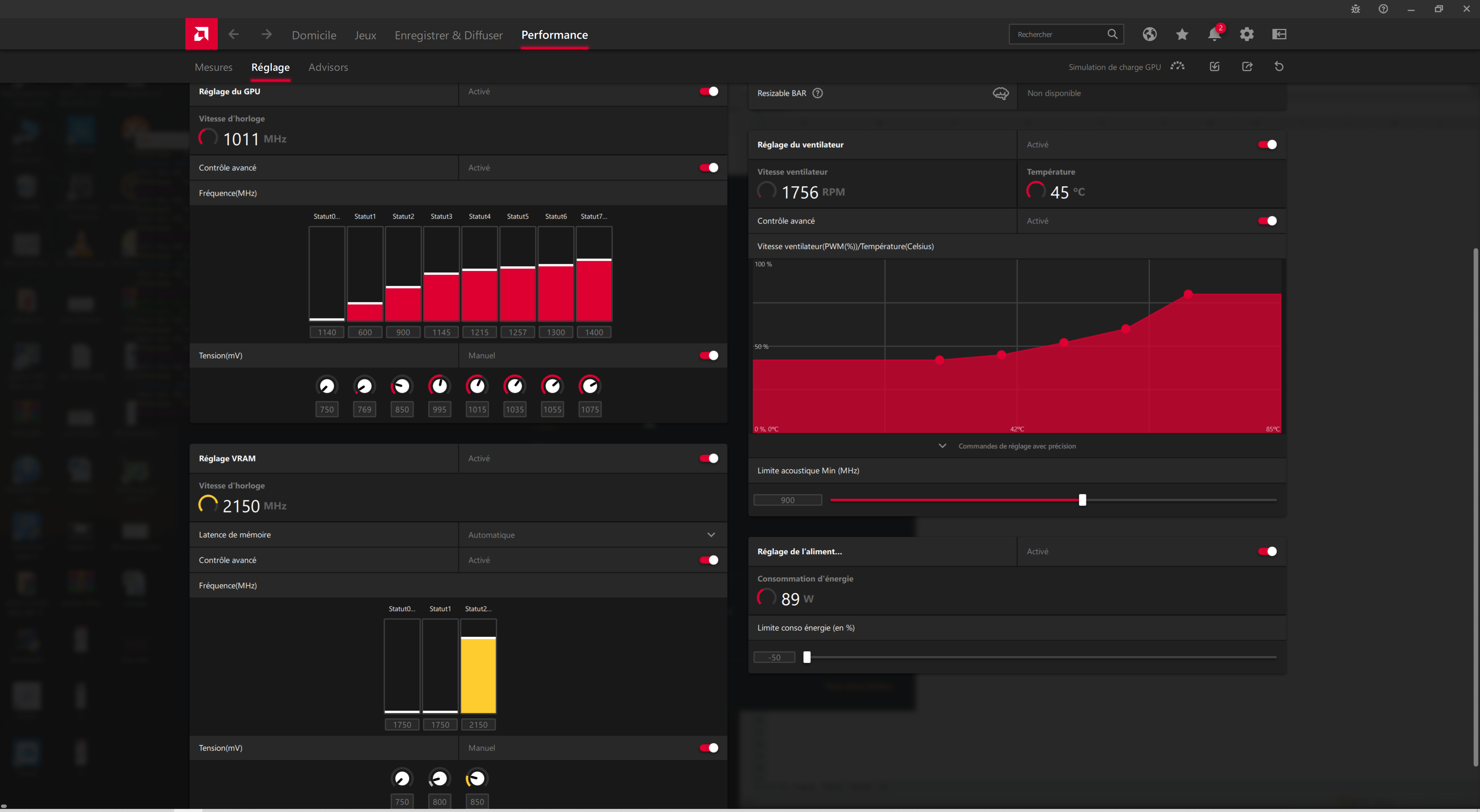
Task: Turn off Réglage du ventilateur toggle
Action: 1267,145
